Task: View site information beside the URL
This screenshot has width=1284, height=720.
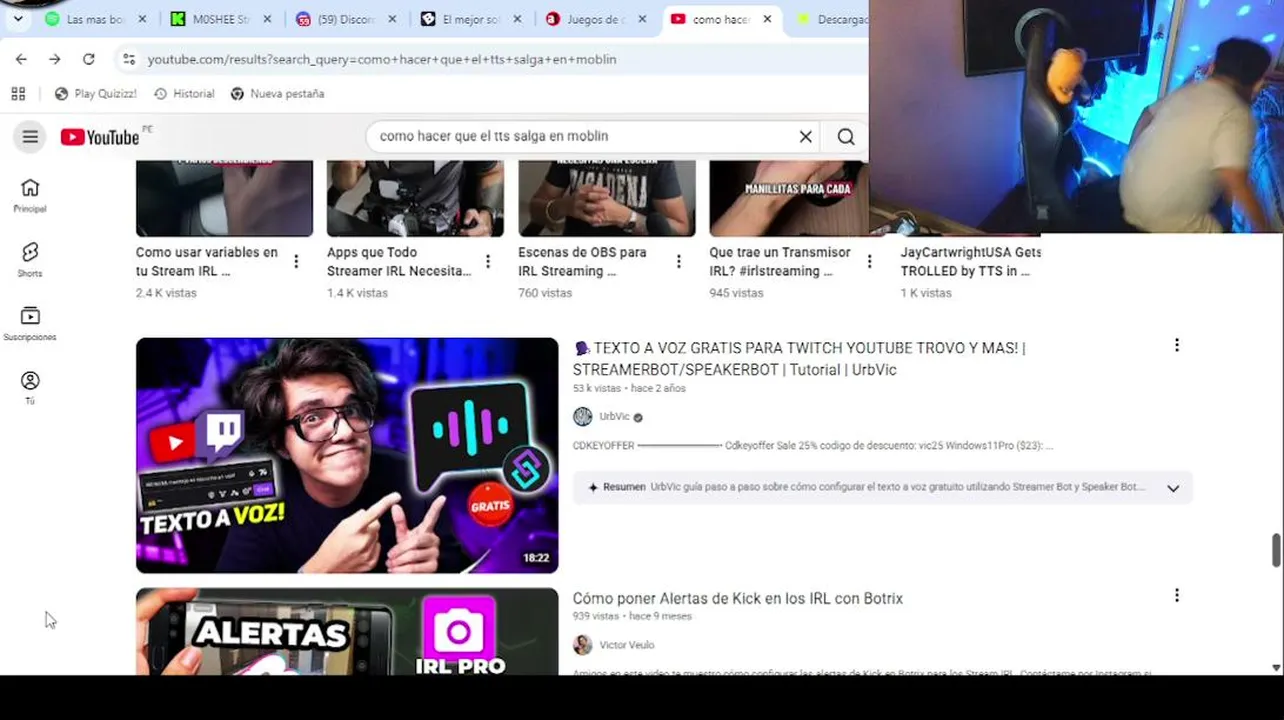Action: point(129,59)
